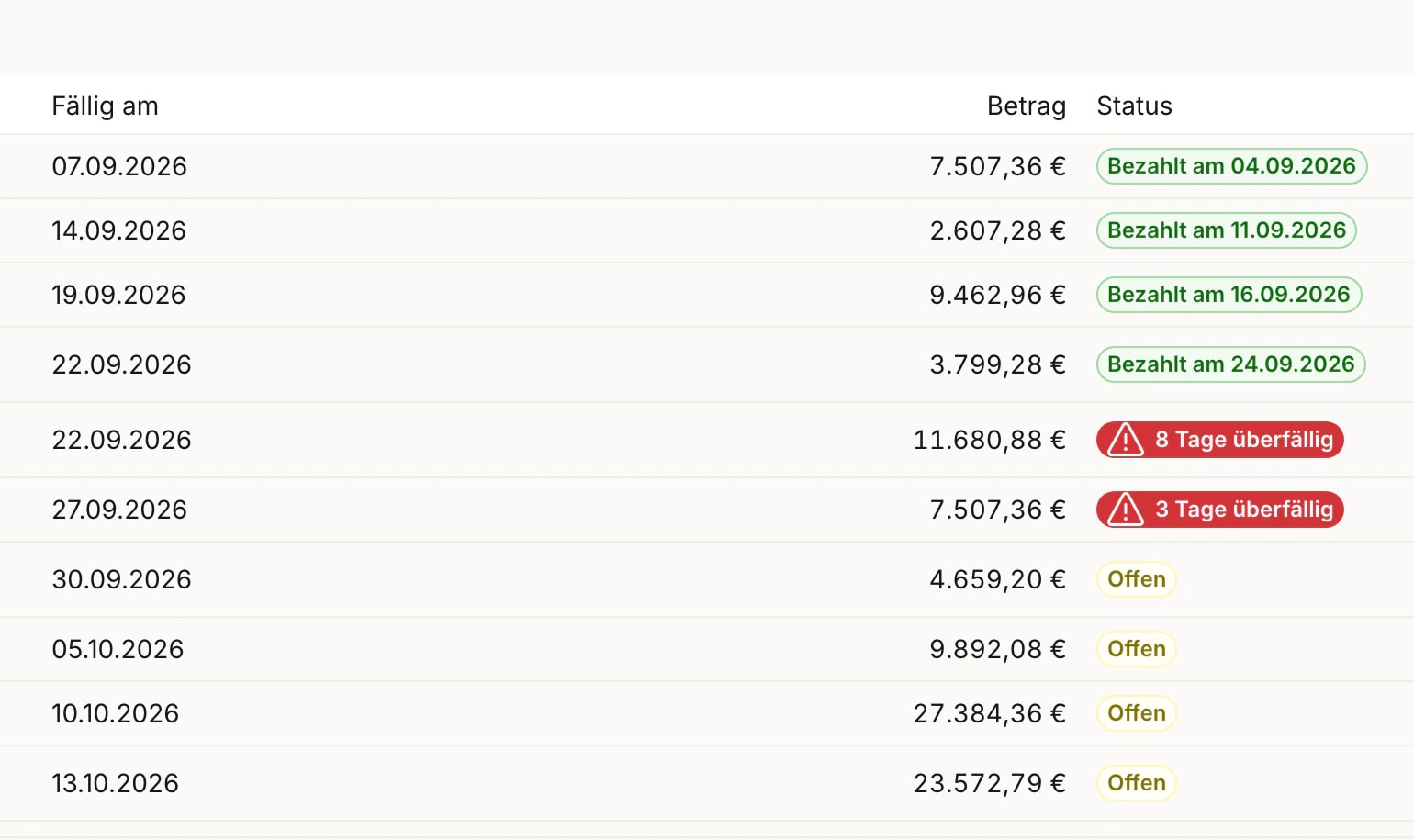
Task: Click the warning icon in the 8 Tage überfällig badge
Action: 1125,440
